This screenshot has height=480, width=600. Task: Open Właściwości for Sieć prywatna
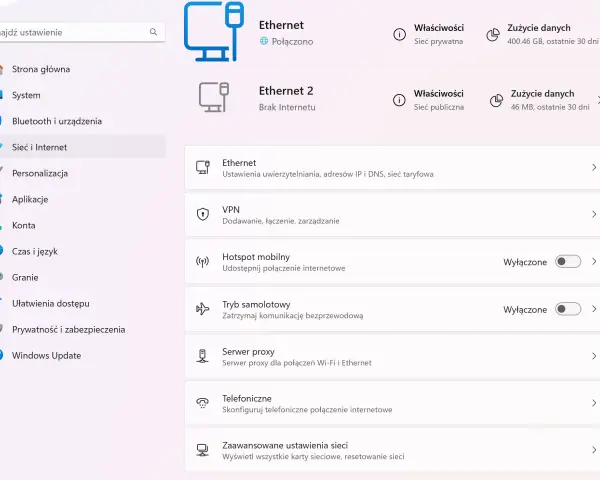tap(429, 34)
